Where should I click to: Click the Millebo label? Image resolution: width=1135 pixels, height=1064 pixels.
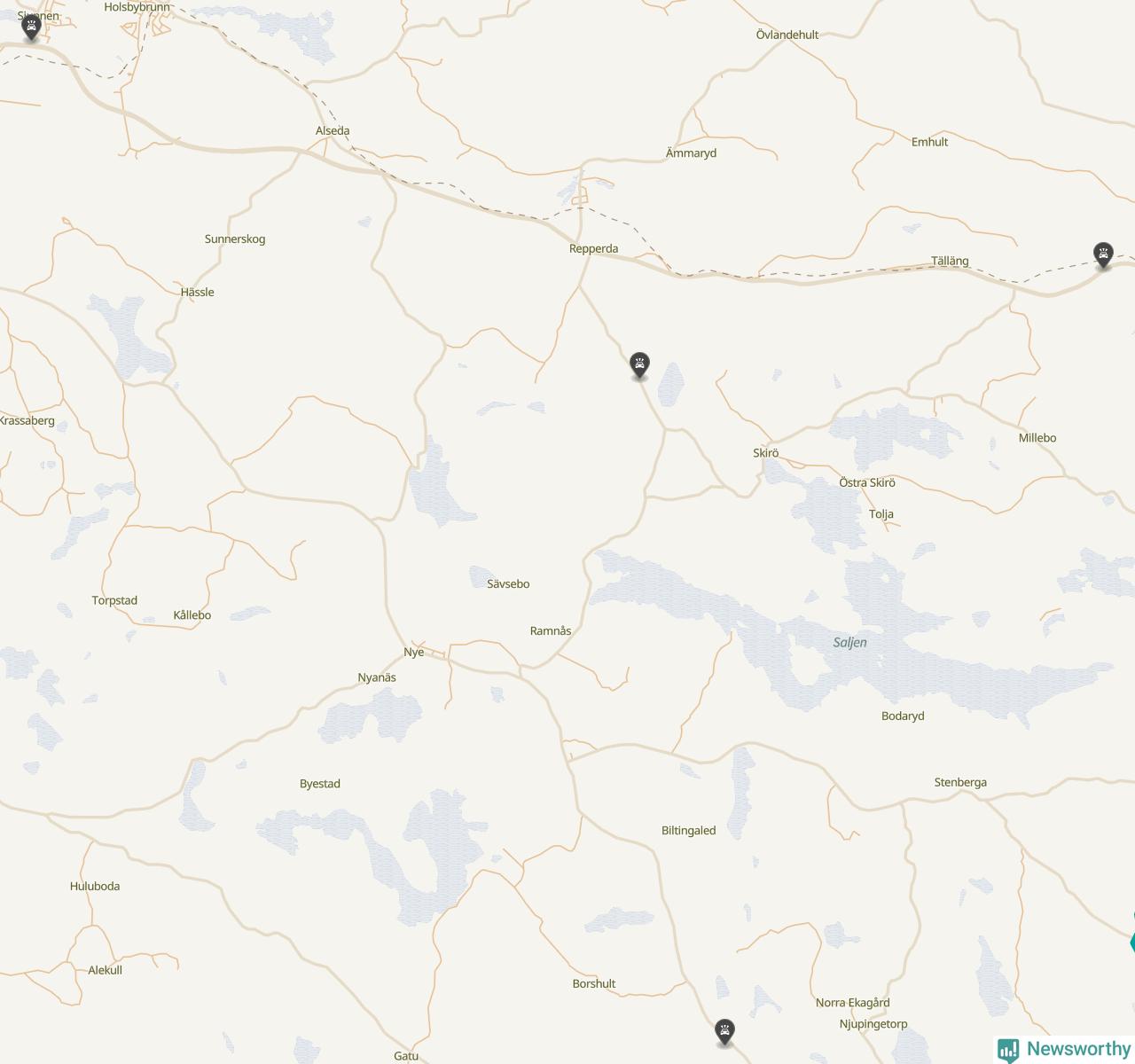click(x=1037, y=438)
